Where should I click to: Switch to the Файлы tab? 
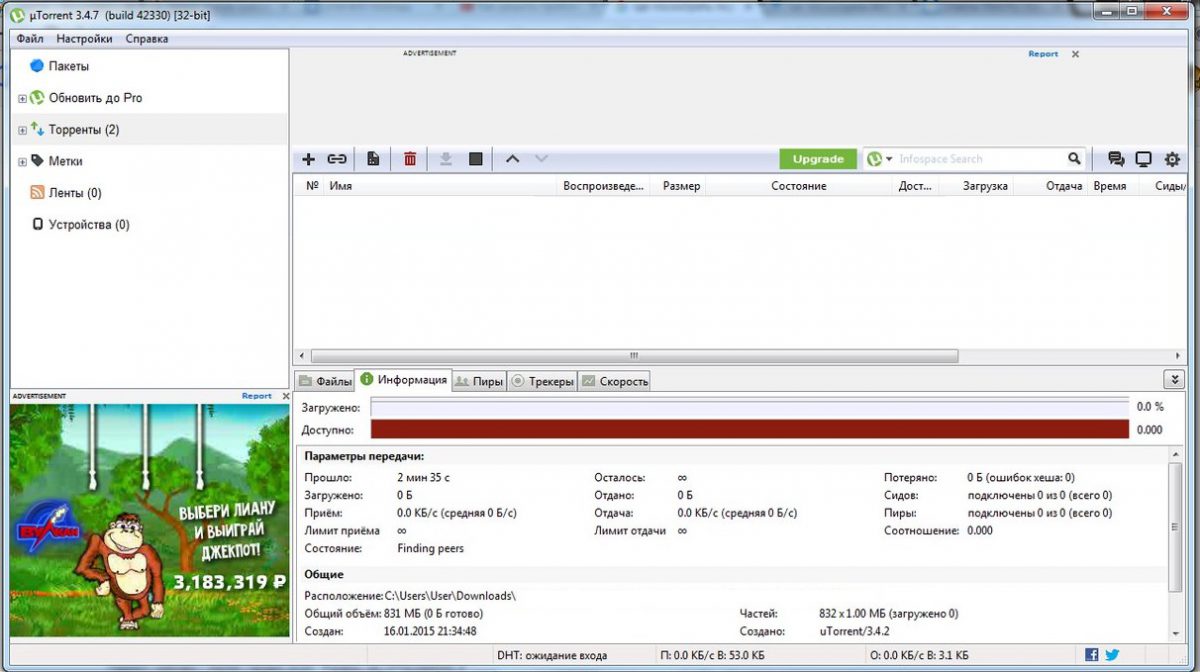[325, 381]
